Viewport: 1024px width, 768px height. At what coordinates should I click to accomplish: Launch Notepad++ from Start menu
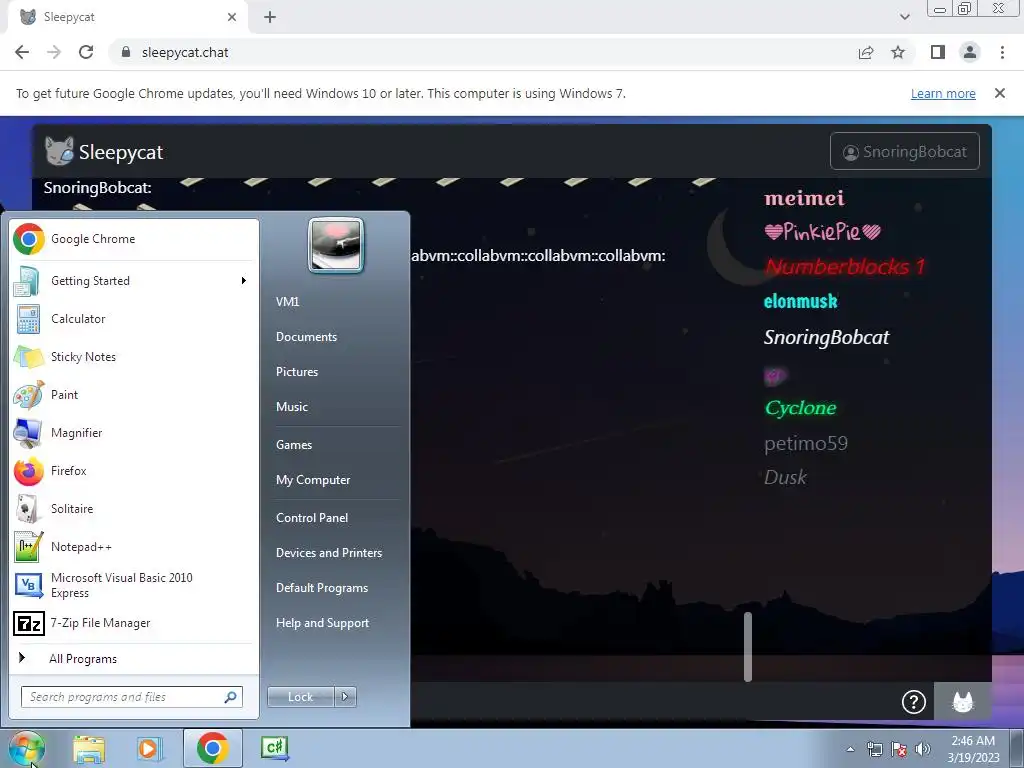point(134,547)
